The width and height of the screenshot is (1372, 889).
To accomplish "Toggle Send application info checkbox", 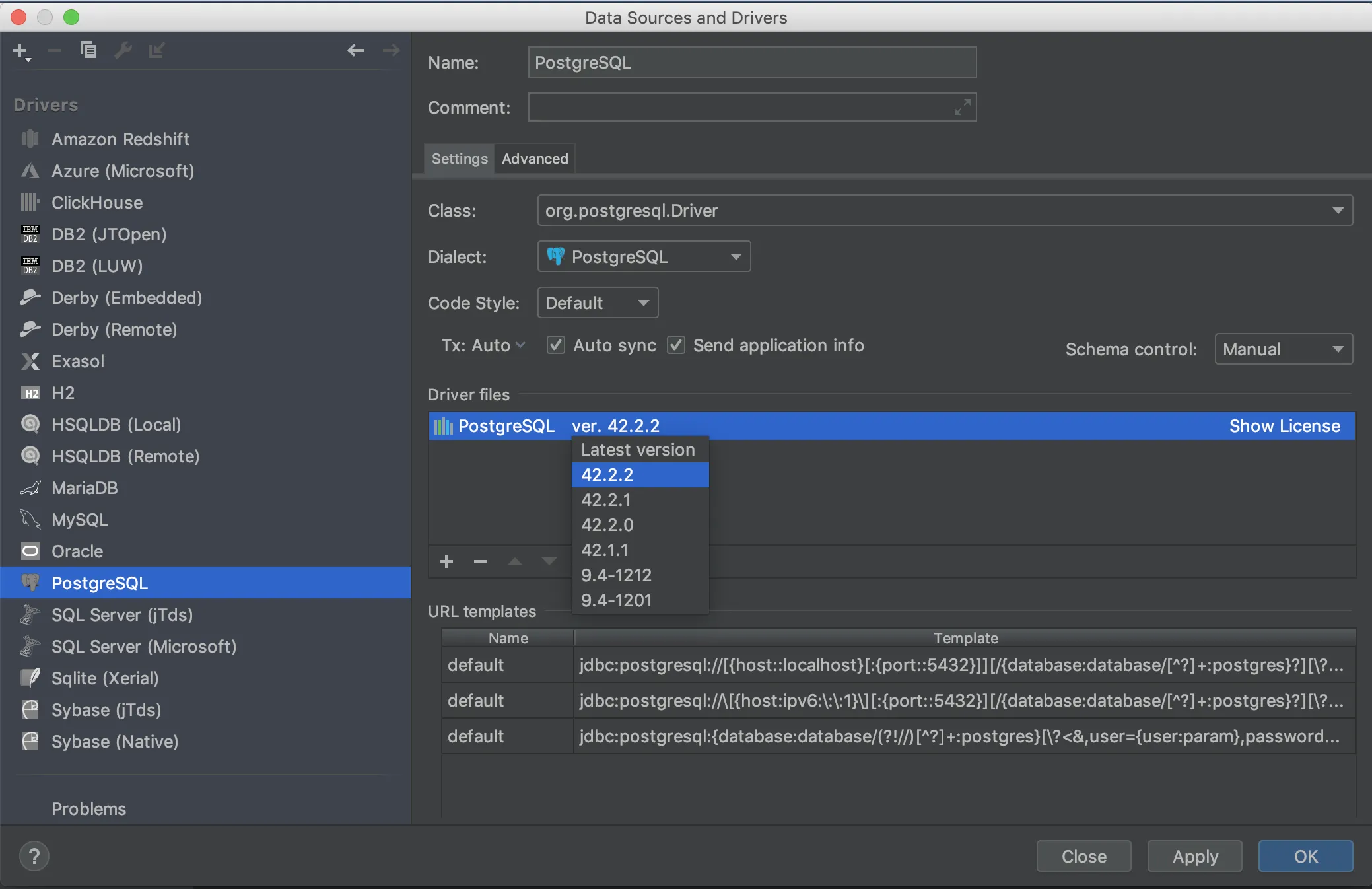I will click(x=676, y=345).
